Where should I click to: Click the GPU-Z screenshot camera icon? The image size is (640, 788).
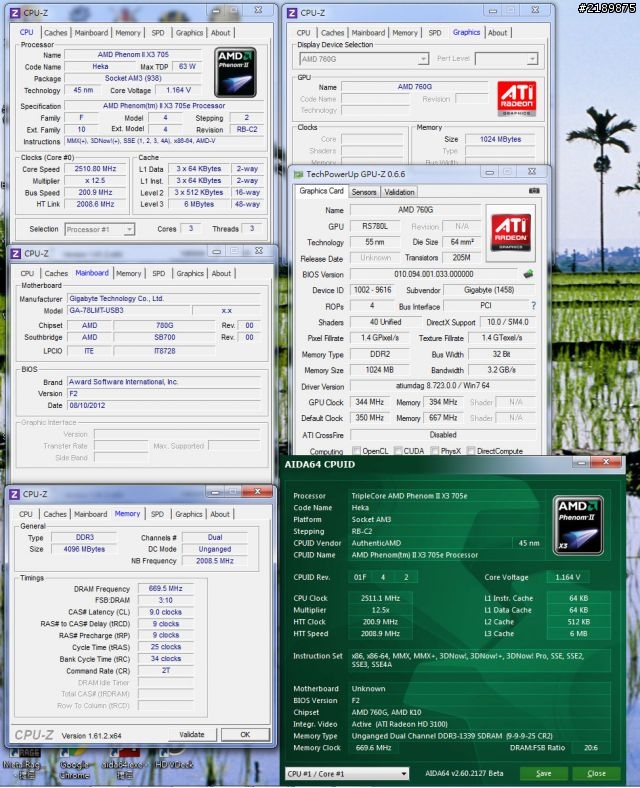[x=534, y=191]
